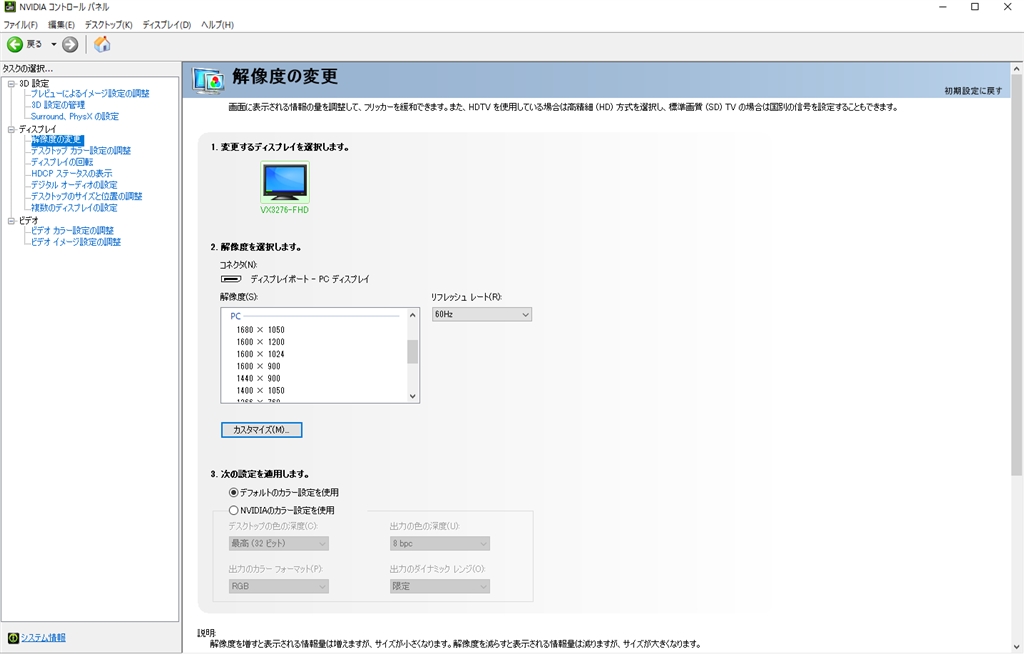Click main panel scroll up arrow
Image resolution: width=1024 pixels, height=654 pixels.
point(1017,68)
